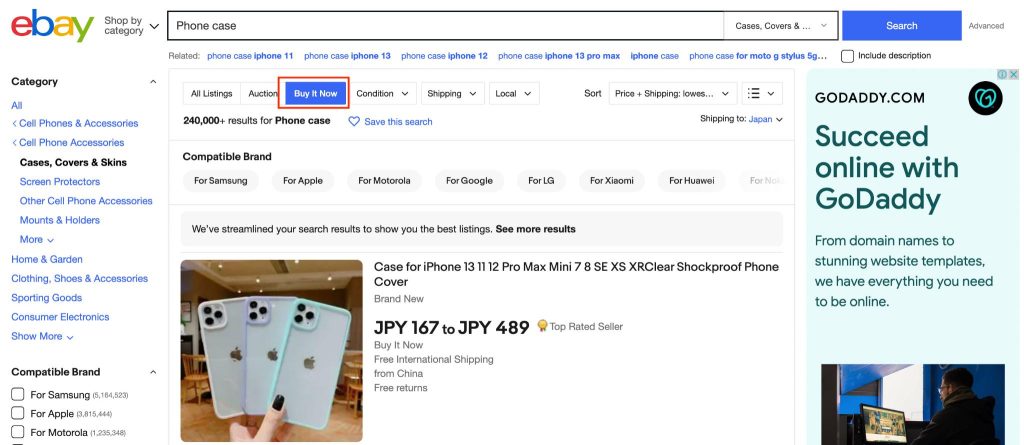Click Save this search link
The width and height of the screenshot is (1024, 445).
coord(398,122)
